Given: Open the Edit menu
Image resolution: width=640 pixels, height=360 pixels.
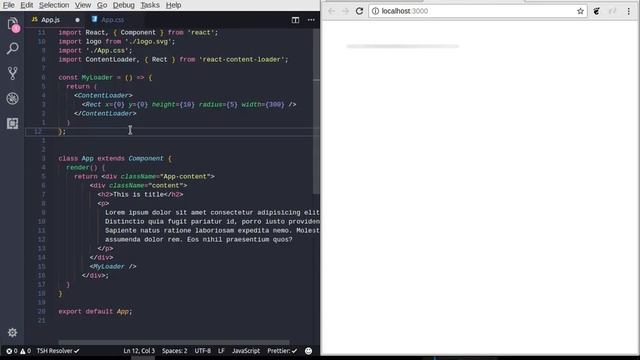Looking at the screenshot, I should point(27,5).
